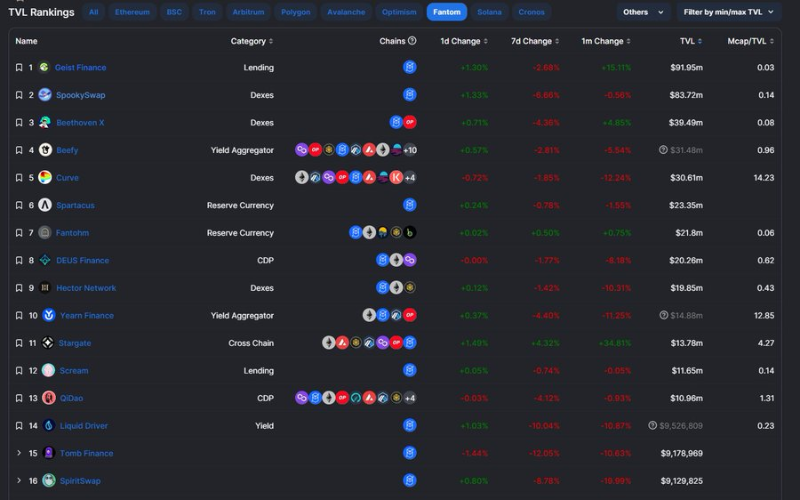The height and width of the screenshot is (500, 800).
Task: Click the Geist Finance logo icon
Action: 45,67
